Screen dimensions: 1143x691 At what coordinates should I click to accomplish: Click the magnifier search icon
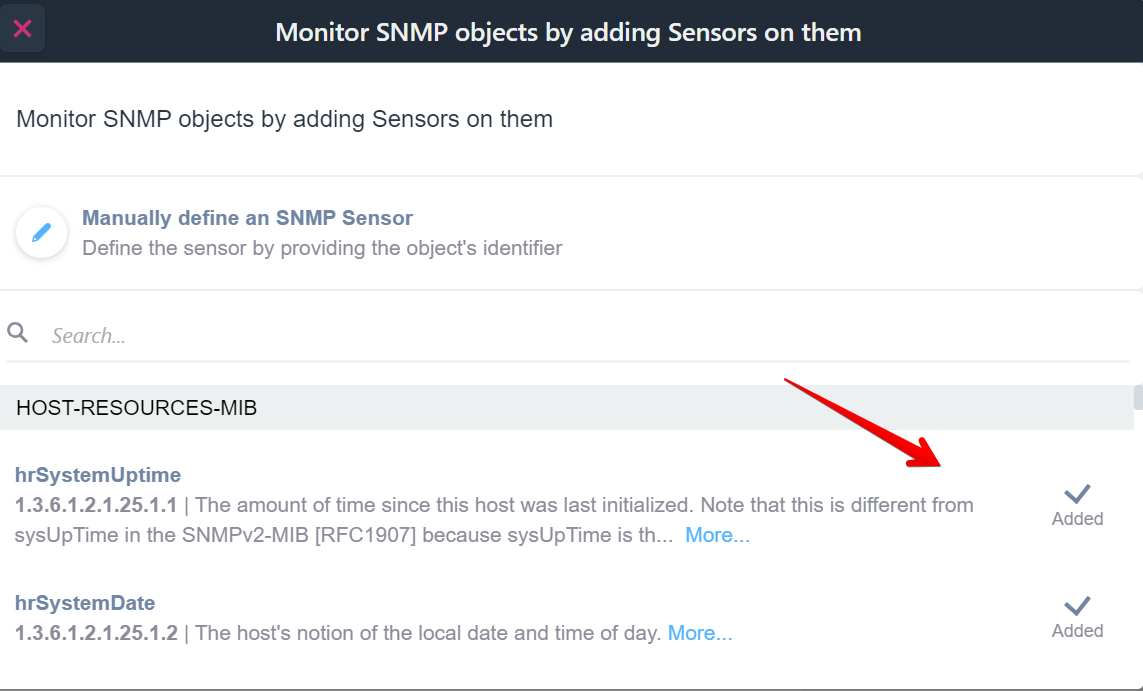coord(18,333)
